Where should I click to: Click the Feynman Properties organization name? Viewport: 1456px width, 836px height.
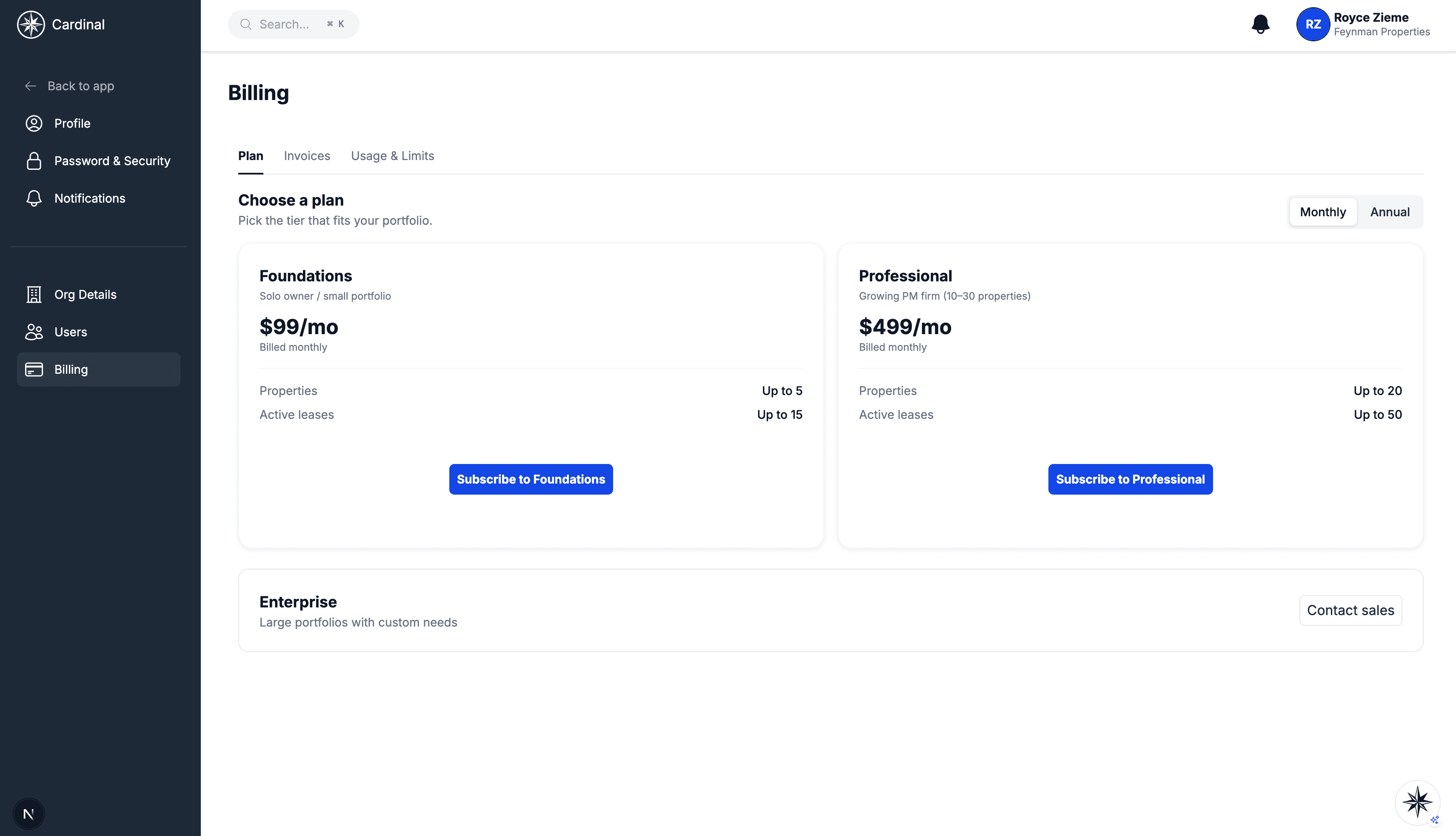tap(1382, 32)
